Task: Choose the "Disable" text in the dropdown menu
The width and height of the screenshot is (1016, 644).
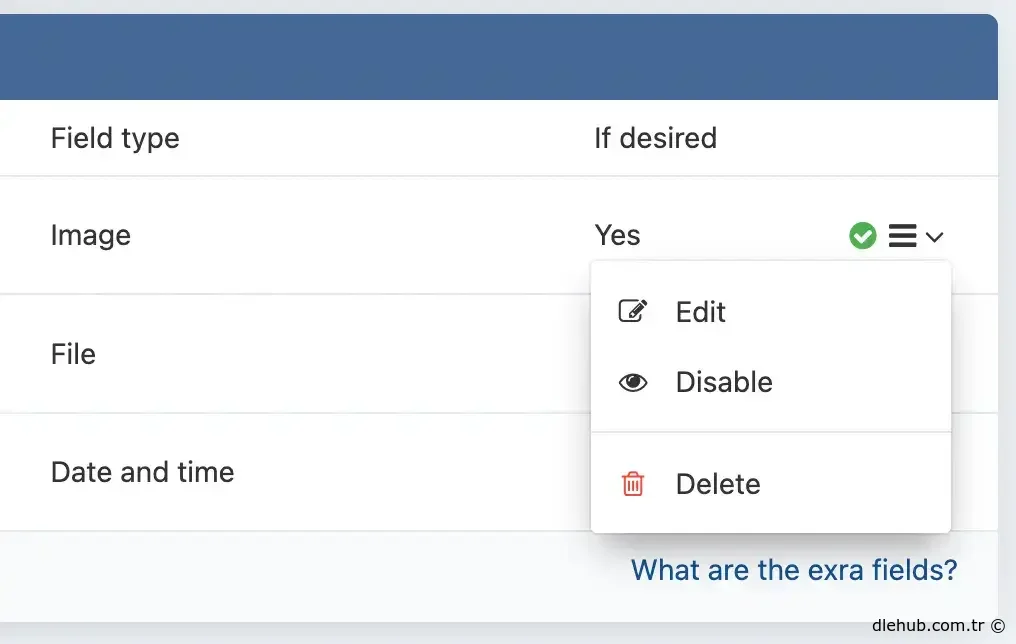Action: [724, 382]
